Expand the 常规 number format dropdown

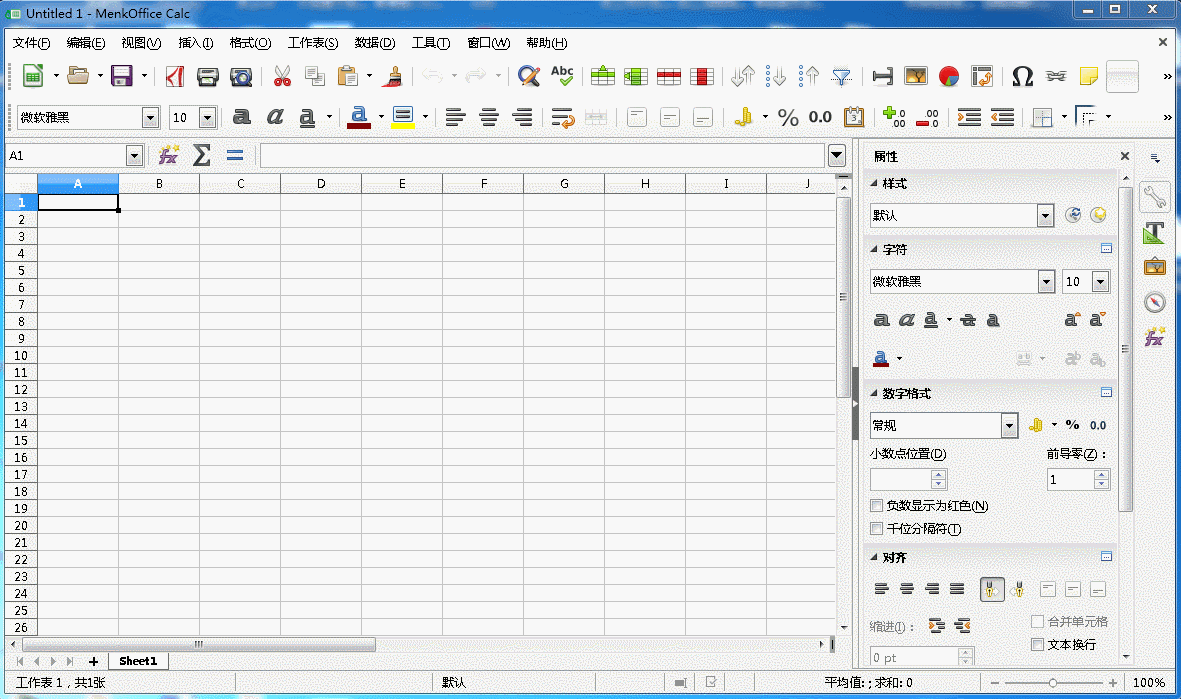(1009, 425)
